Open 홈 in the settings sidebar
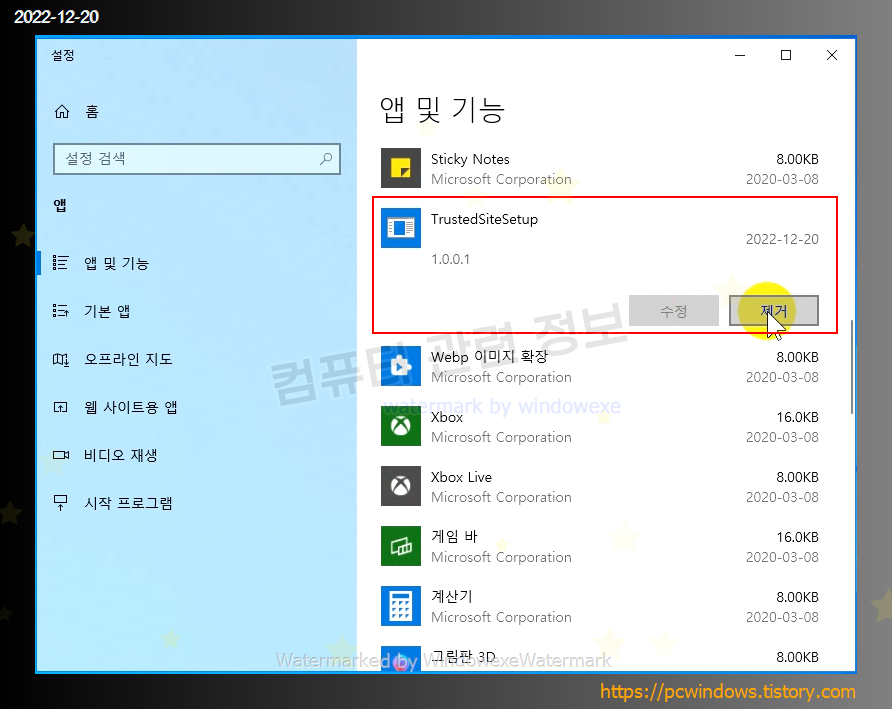Image resolution: width=892 pixels, height=709 pixels. pyautogui.click(x=92, y=112)
